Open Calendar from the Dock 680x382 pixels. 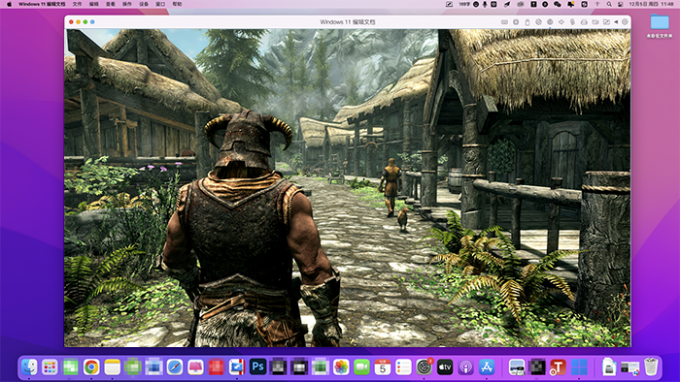382,367
